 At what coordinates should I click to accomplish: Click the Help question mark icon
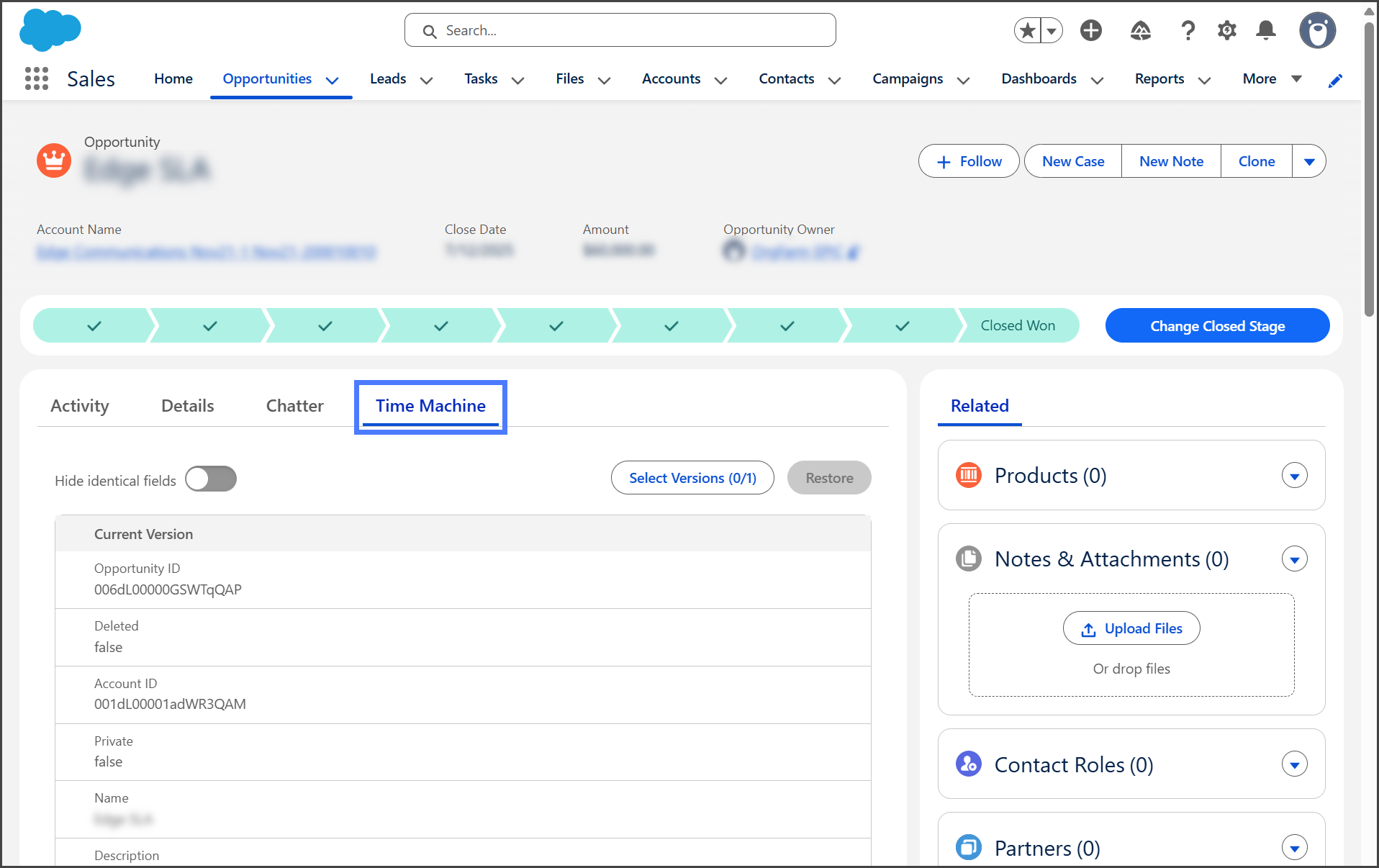(x=1188, y=30)
